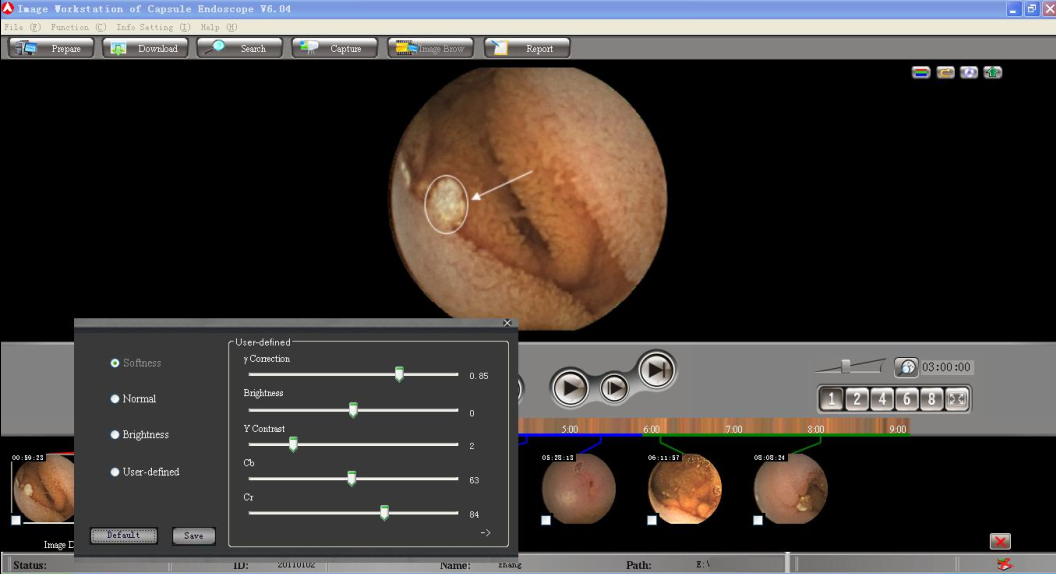
Task: Tick the checkbox under the 06:11:57 thumbnail
Action: (652, 520)
